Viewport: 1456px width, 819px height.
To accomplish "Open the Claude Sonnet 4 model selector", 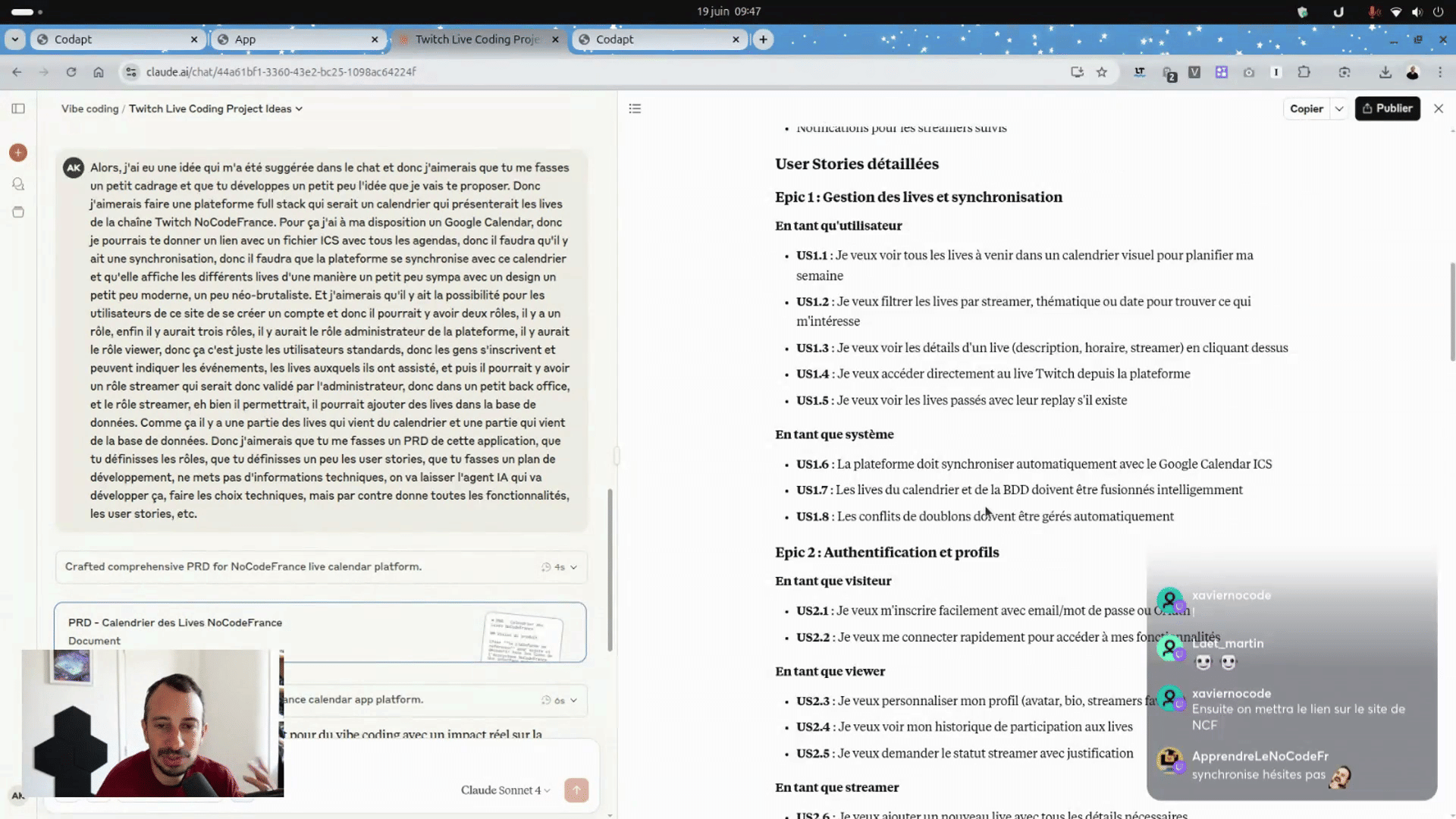I will tap(505, 790).
